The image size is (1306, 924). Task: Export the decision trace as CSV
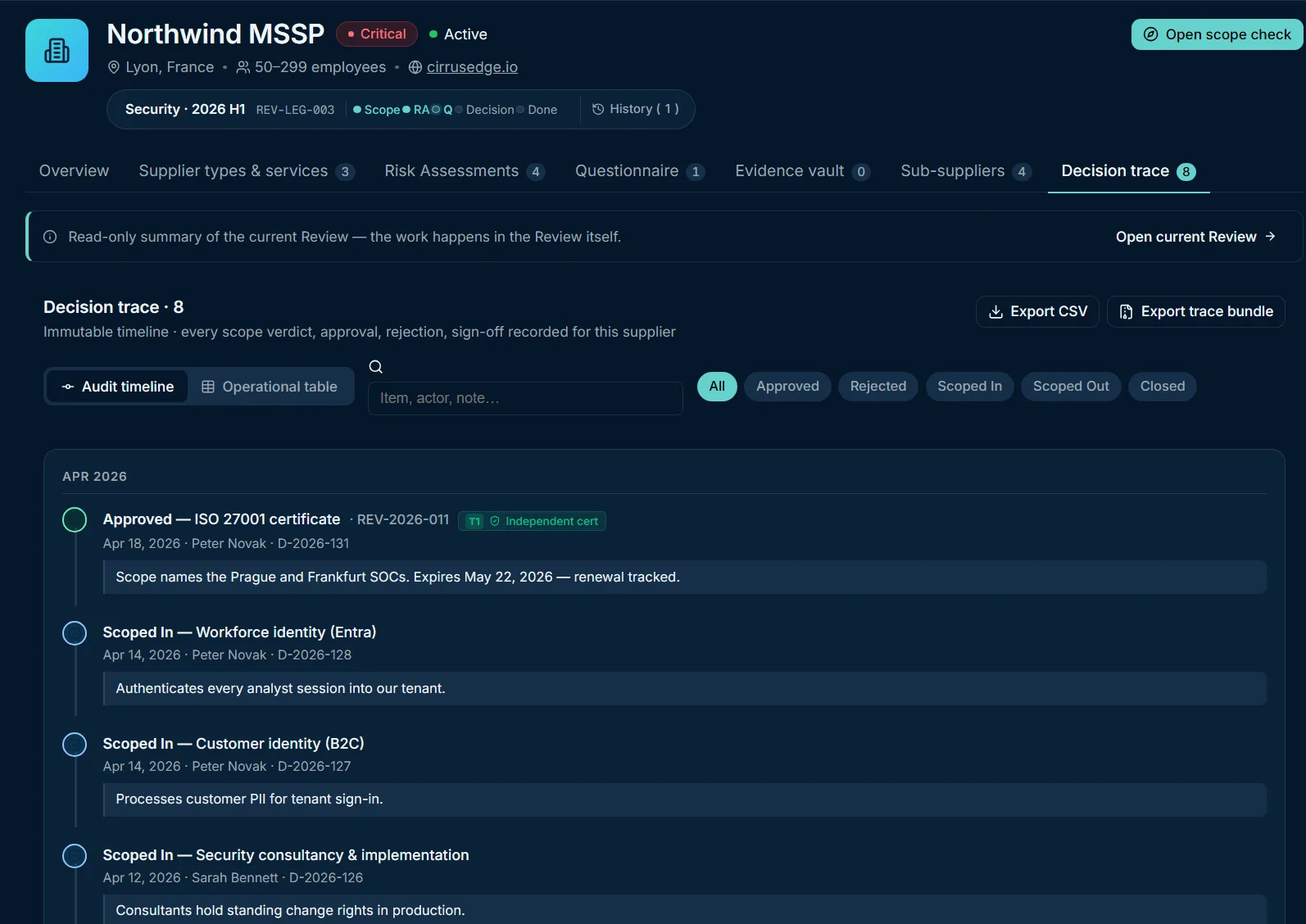[x=1037, y=311]
